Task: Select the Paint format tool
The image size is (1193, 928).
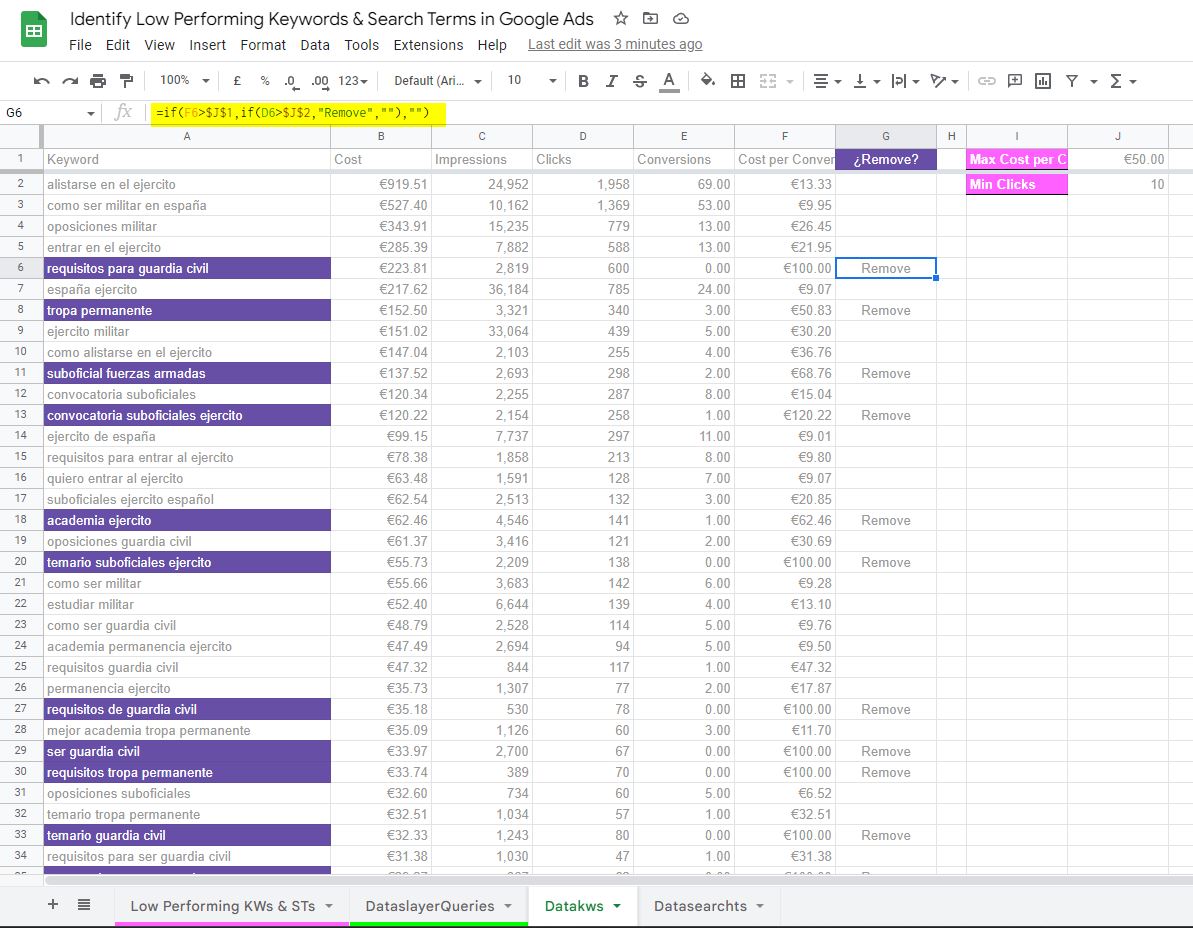Action: (126, 81)
